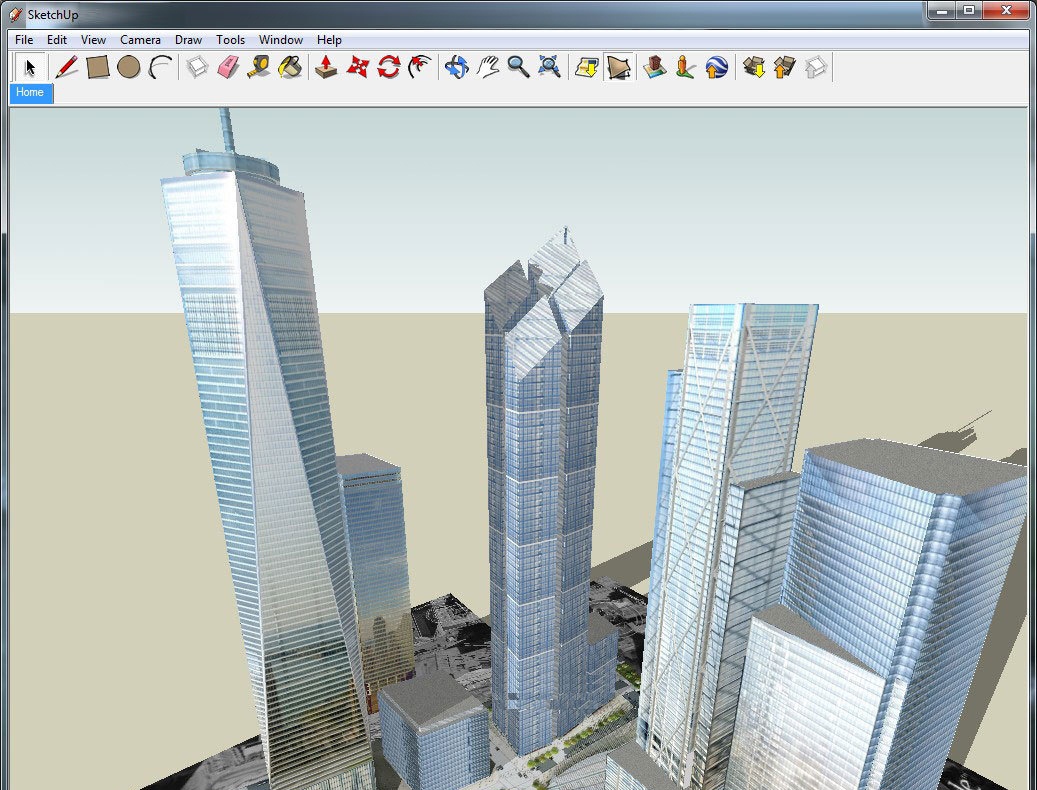Activate the Pan hand tool
The height and width of the screenshot is (790, 1037).
487,67
